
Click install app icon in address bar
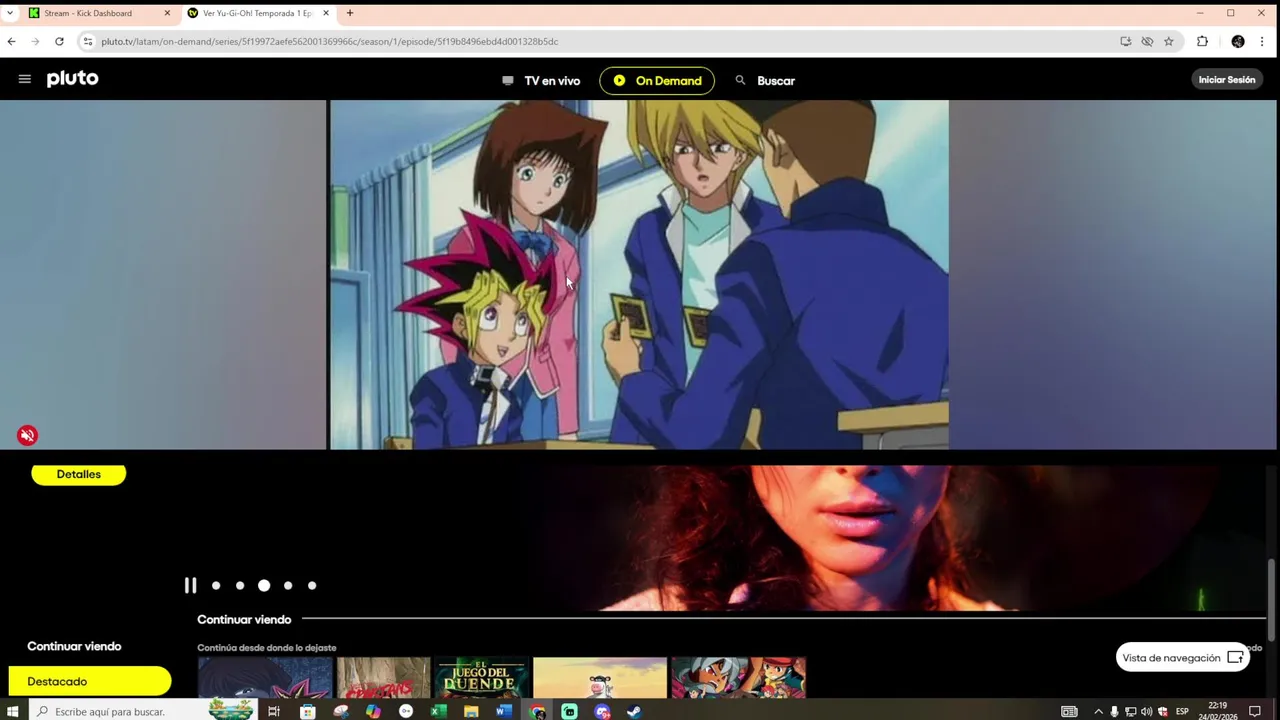click(x=1126, y=41)
